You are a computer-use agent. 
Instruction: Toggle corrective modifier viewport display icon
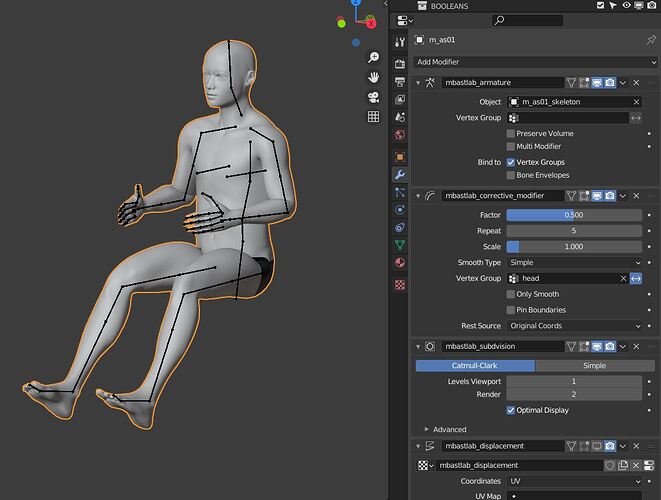click(x=597, y=196)
